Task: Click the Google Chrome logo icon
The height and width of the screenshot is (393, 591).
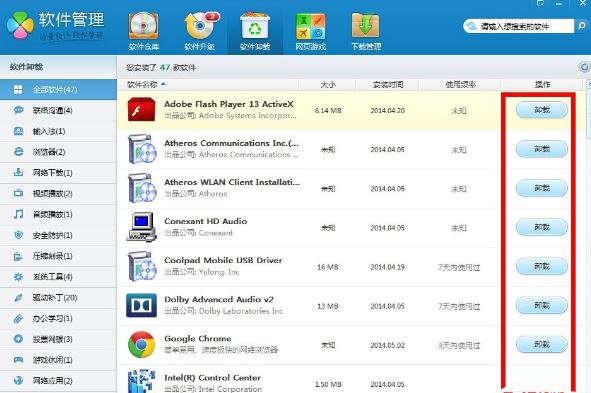Action: click(141, 344)
